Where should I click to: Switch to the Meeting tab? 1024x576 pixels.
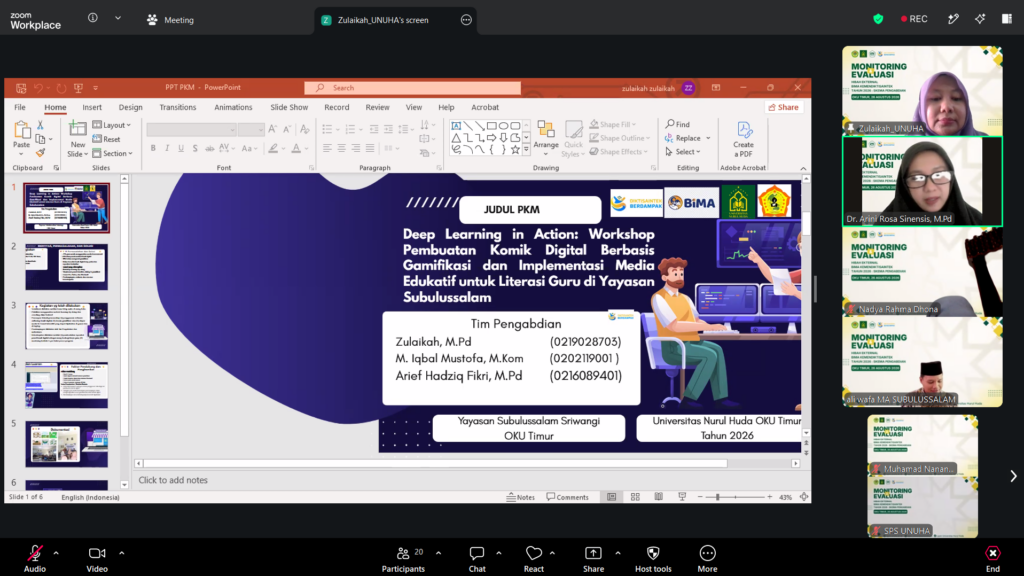(x=170, y=20)
